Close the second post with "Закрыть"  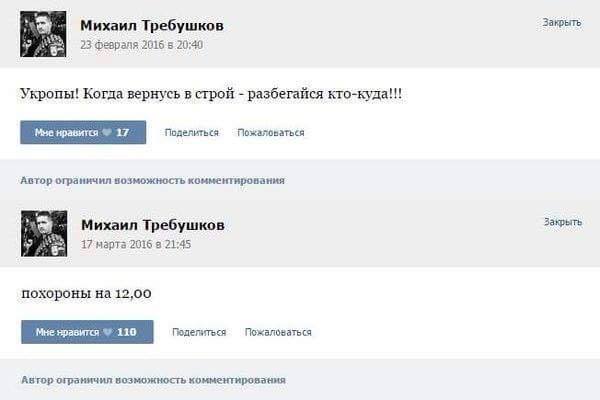(562, 222)
